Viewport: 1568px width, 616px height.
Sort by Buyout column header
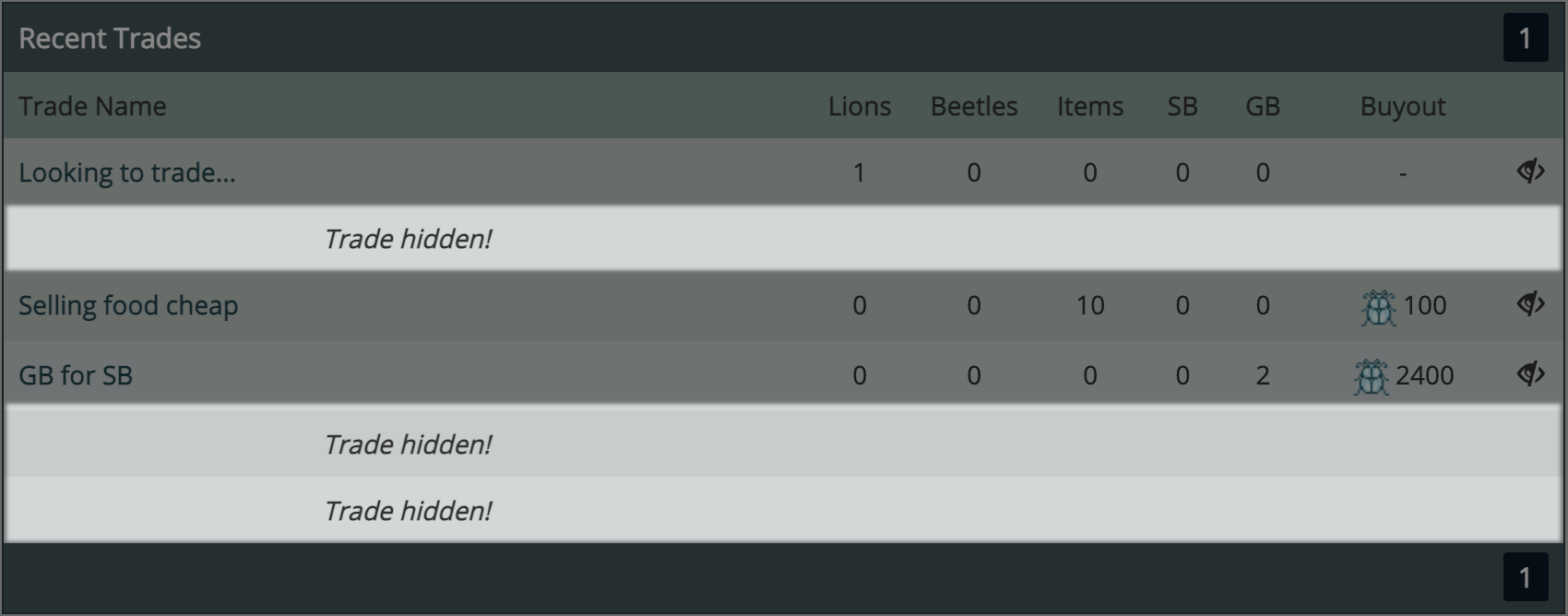1403,107
